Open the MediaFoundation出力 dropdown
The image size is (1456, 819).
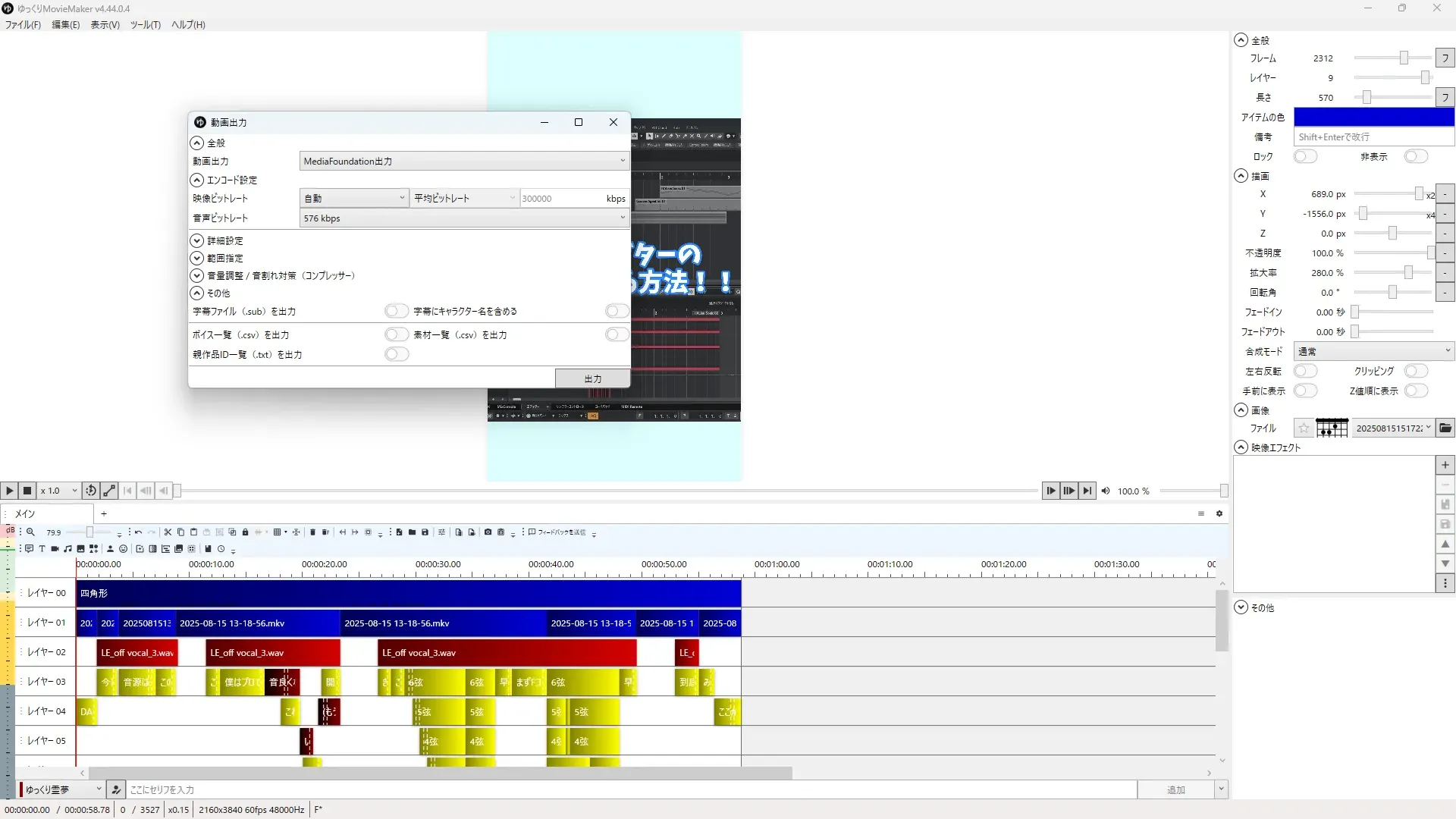pos(463,161)
